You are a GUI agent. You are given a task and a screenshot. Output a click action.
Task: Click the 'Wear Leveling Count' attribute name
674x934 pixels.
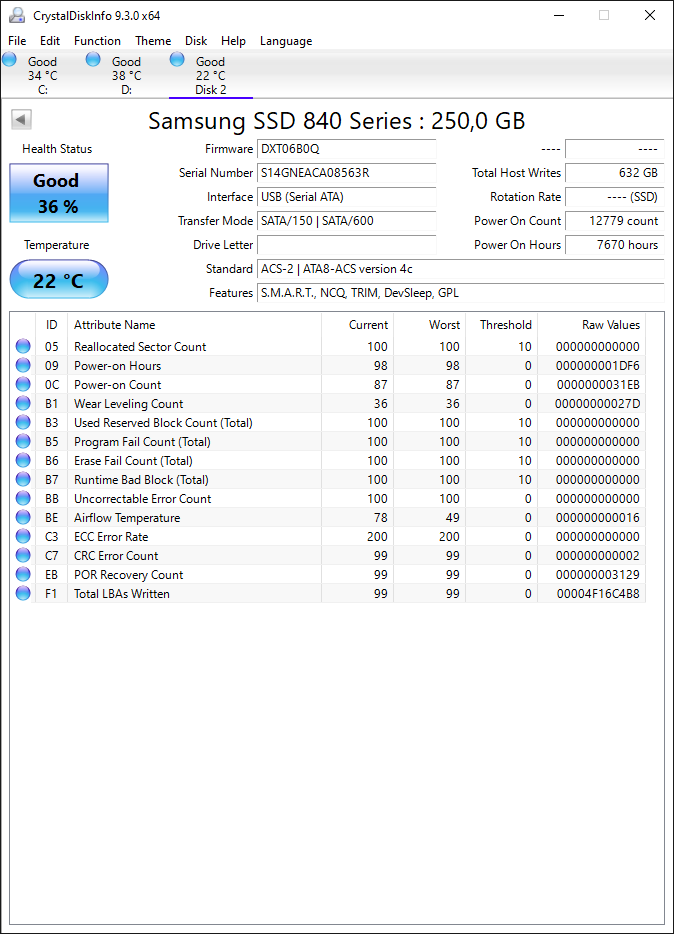click(x=129, y=404)
